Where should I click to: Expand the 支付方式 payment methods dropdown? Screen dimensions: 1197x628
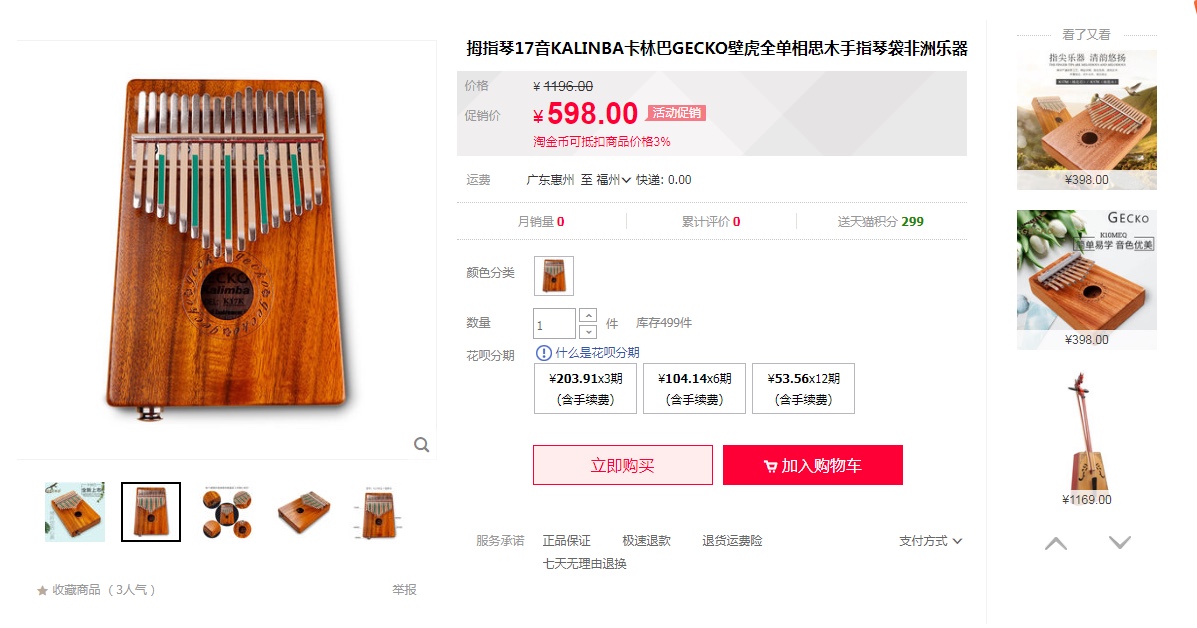point(931,541)
